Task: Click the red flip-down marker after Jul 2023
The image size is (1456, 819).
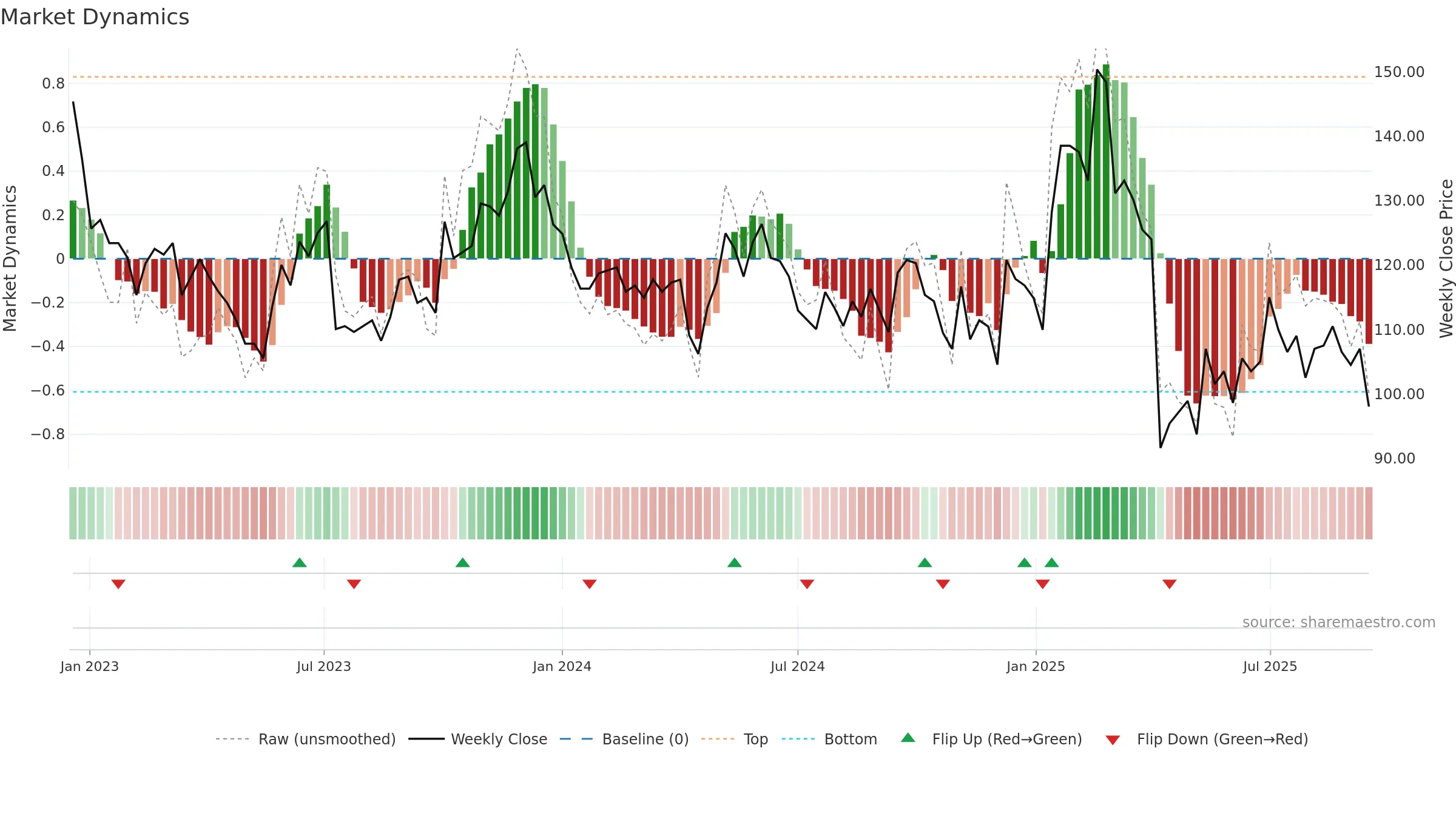Action: (354, 584)
